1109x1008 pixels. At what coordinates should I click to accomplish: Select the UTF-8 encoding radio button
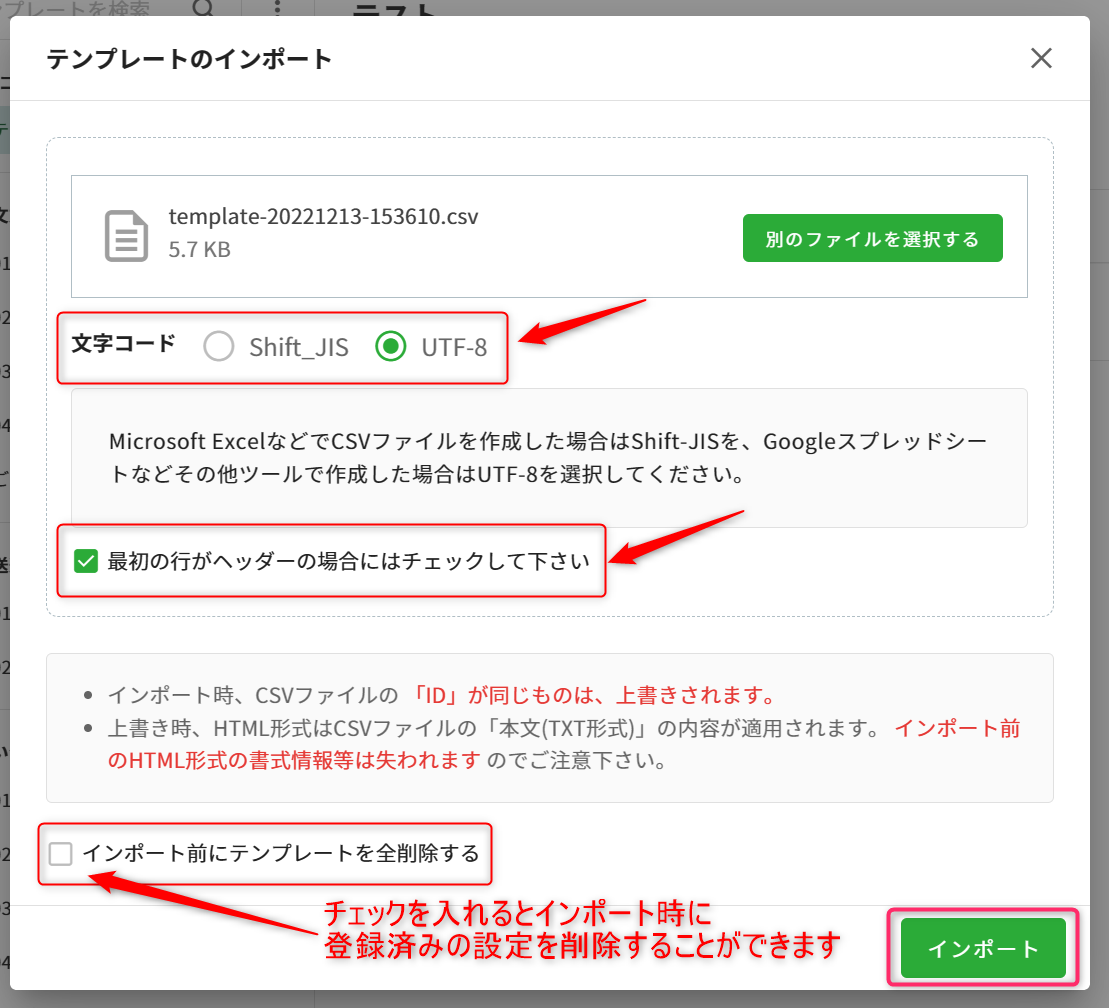(x=390, y=347)
